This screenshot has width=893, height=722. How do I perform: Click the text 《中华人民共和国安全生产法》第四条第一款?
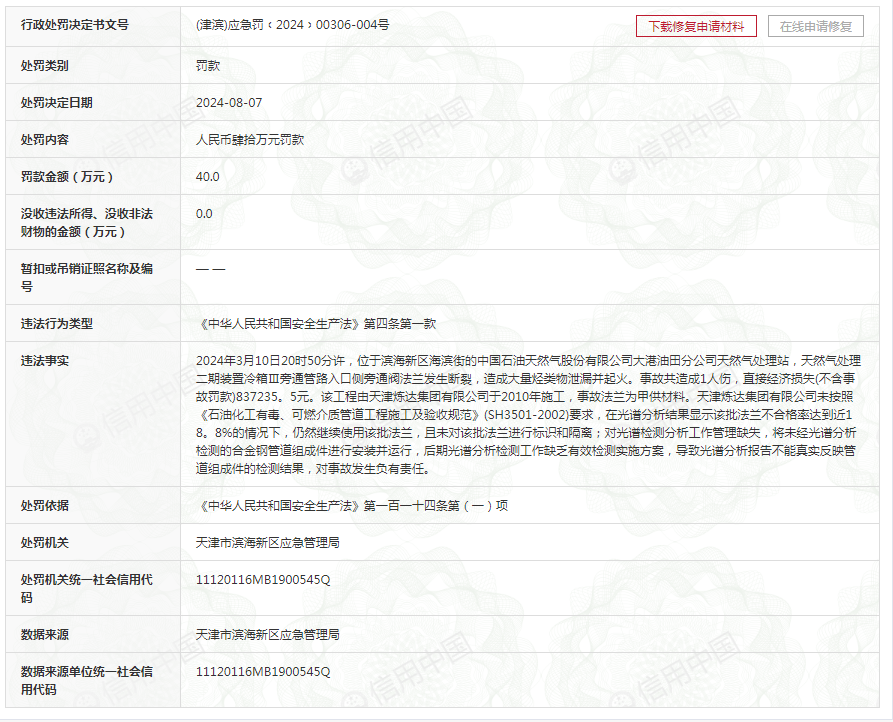(316, 323)
